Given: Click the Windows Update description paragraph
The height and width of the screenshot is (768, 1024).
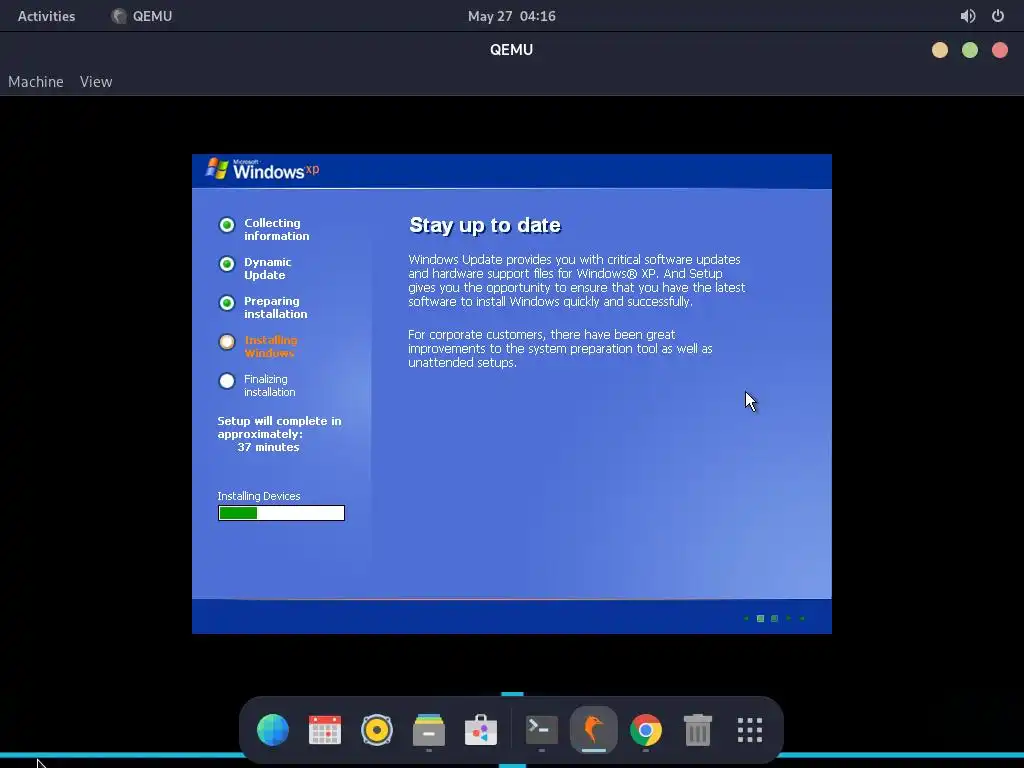Looking at the screenshot, I should coord(577,281).
